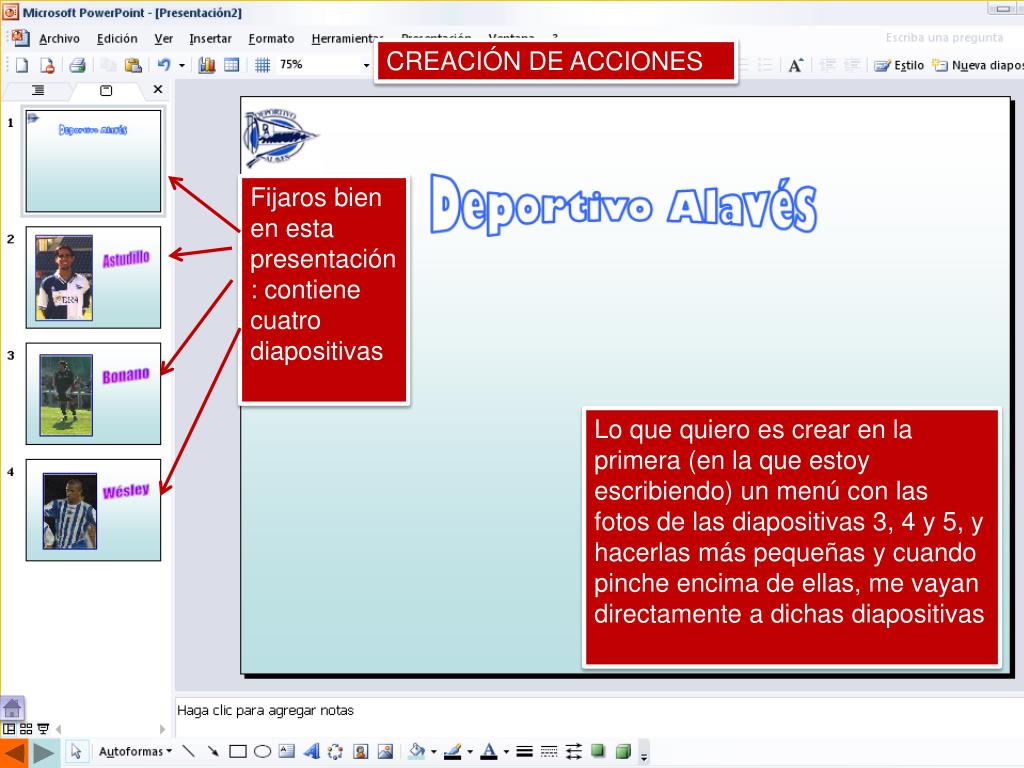
Task: Apply fill color with paint bucket
Action: coord(416,751)
